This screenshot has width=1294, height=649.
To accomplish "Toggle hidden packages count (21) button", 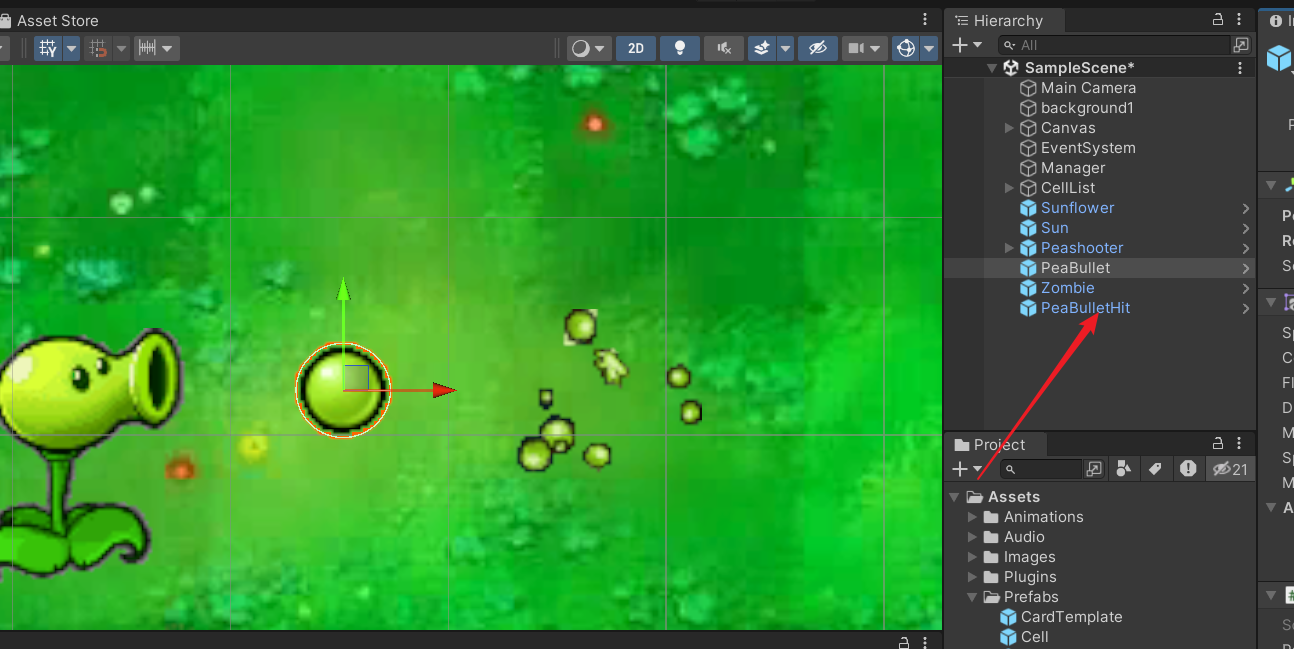I will tap(1230, 469).
